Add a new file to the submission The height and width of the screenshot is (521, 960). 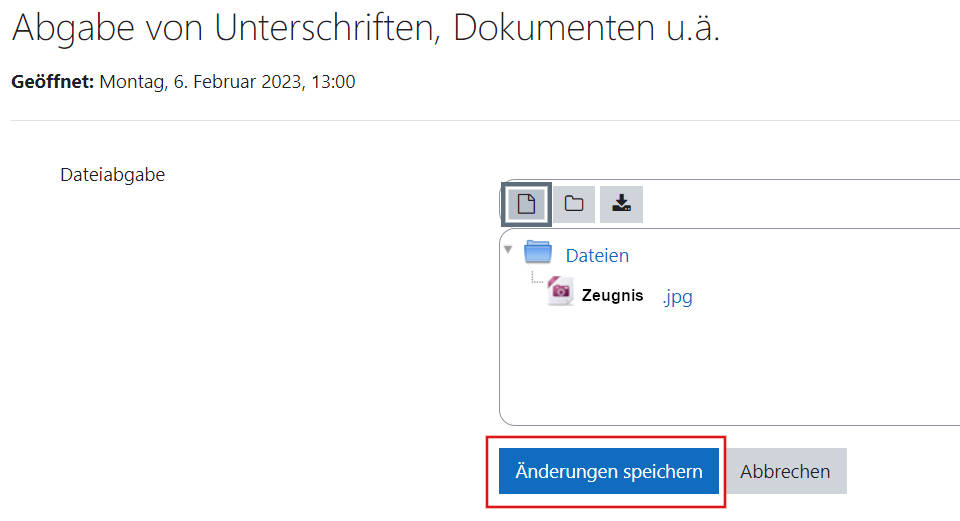[526, 204]
